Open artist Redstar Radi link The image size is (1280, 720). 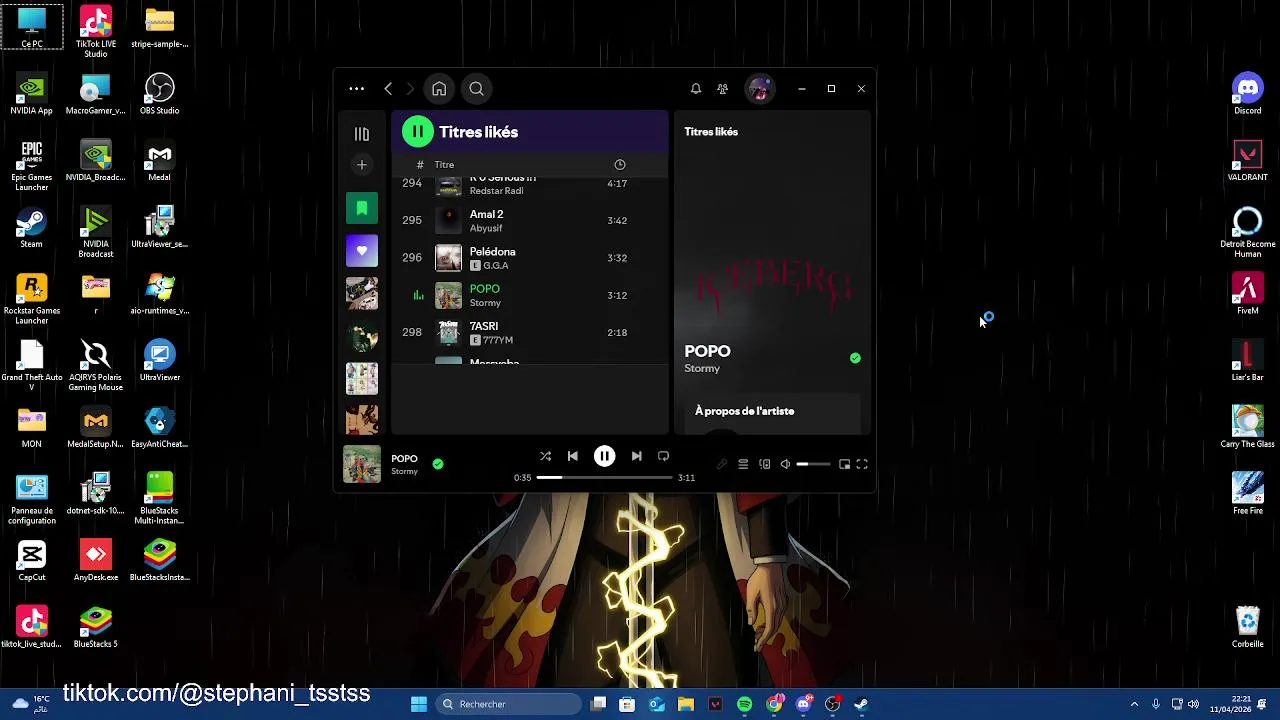[497, 191]
